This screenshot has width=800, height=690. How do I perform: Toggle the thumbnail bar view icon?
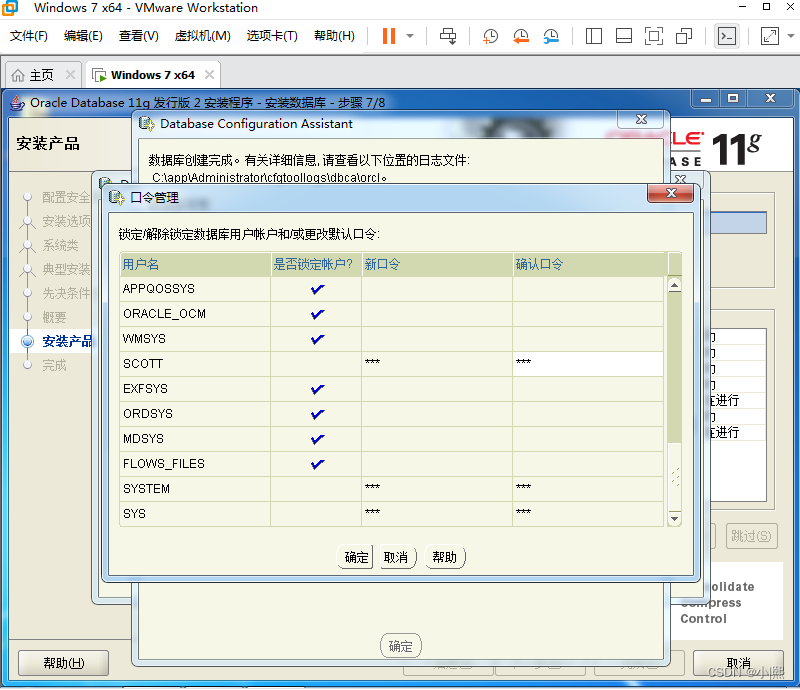623,36
